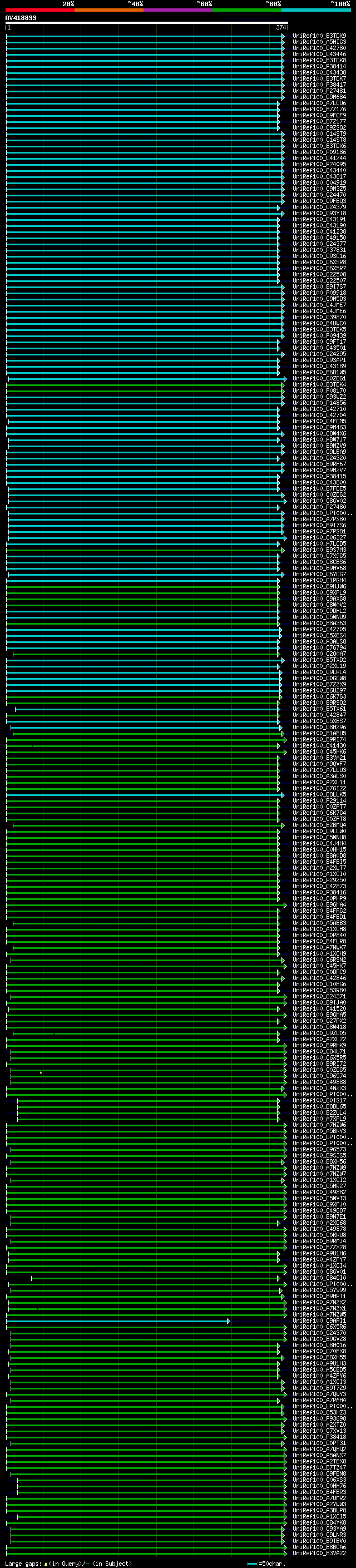Click the cyan ~100% identity legend segment
This screenshot has width=356, height=1568.
tap(316, 10)
